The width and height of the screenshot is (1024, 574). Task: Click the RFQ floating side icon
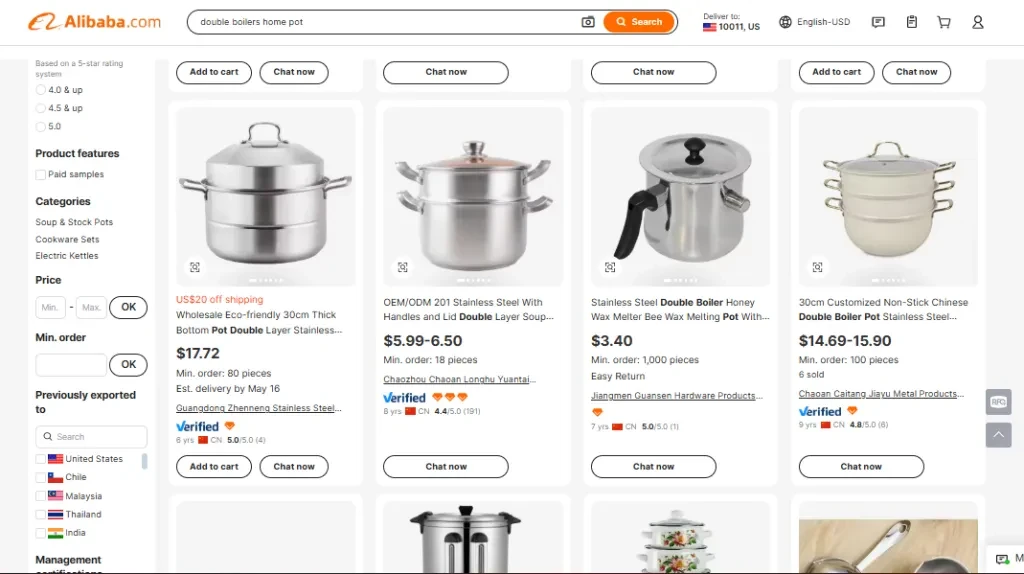click(x=997, y=401)
